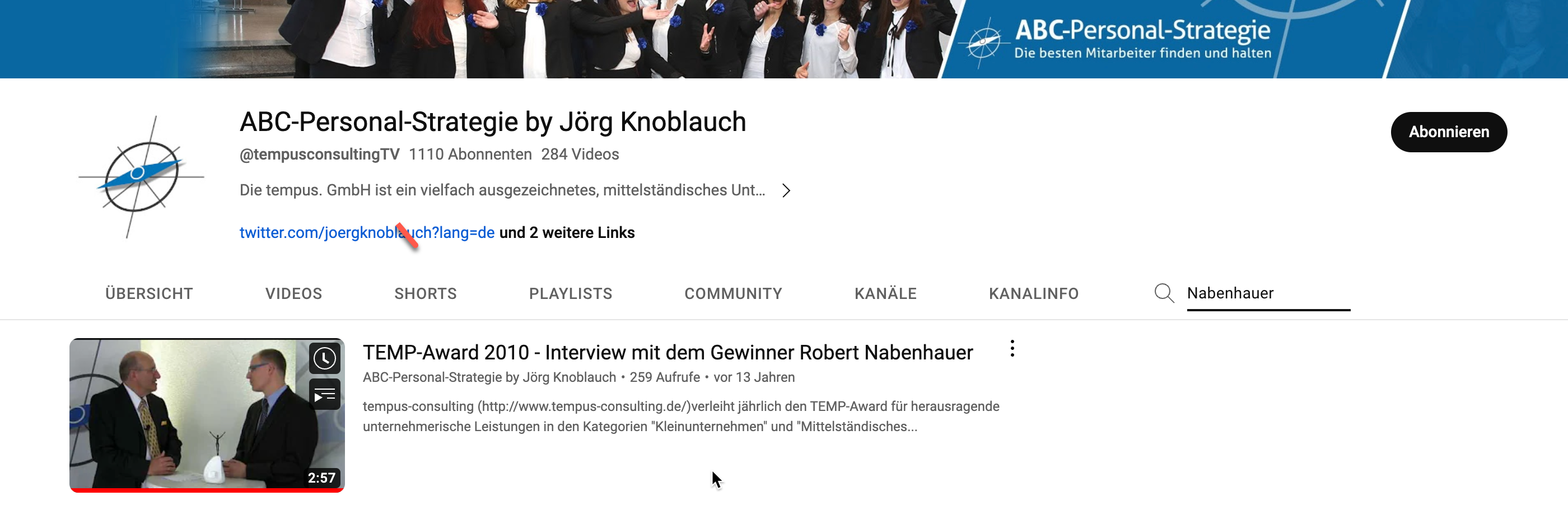Viewport: 1568px width, 505px height.
Task: Open the TEMP-Award 2010 interview video title
Action: 668,352
